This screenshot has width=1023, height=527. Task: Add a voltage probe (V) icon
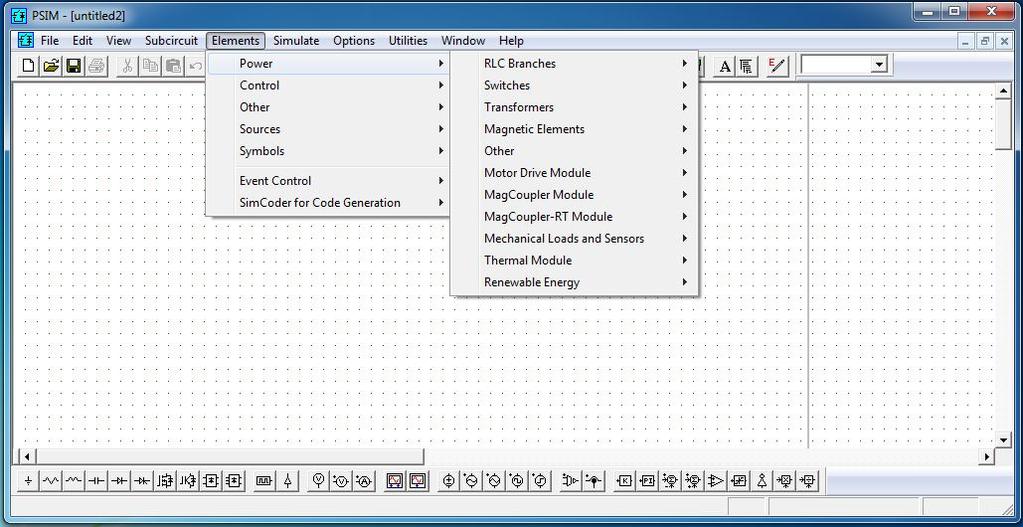click(x=318, y=481)
